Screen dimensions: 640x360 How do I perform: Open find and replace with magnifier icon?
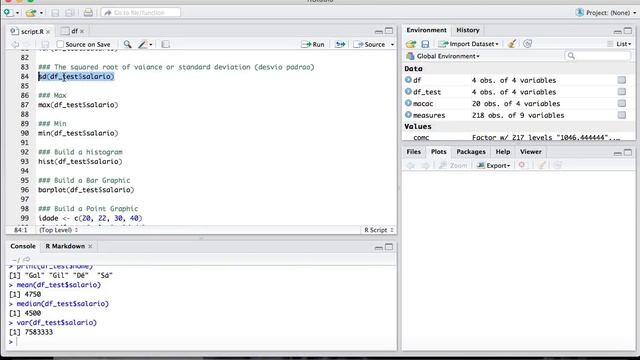(x=128, y=44)
